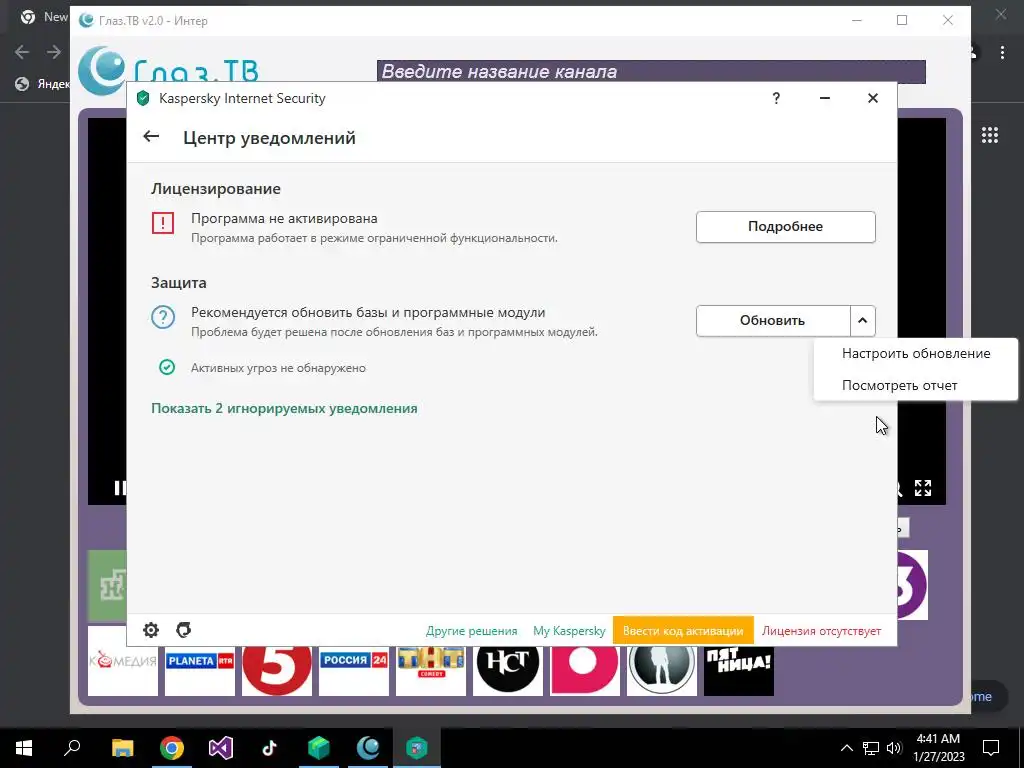Click the Подробнее button
1024x768 pixels.
point(786,227)
